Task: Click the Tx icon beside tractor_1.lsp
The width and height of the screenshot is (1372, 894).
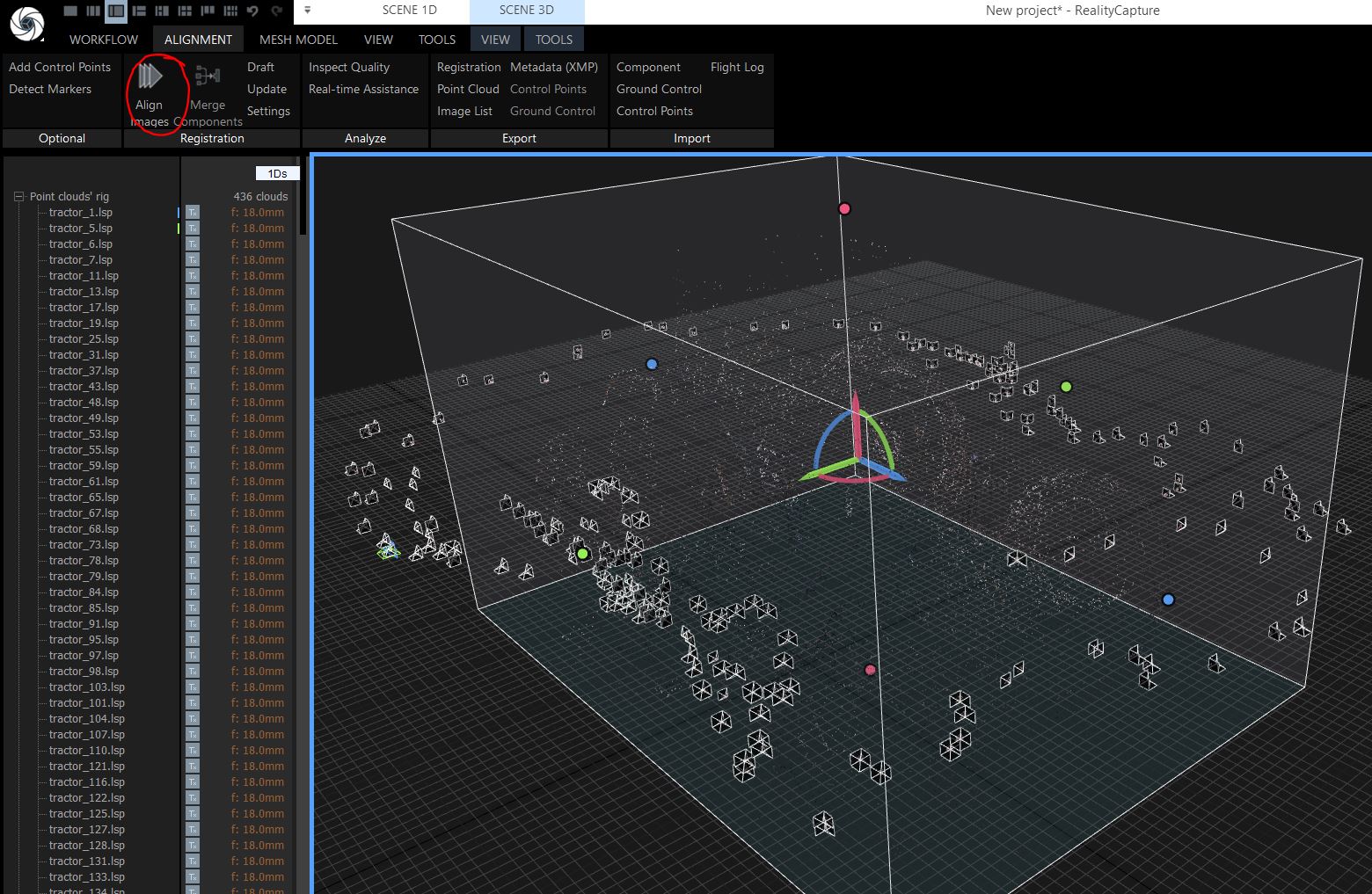Action: pos(193,213)
